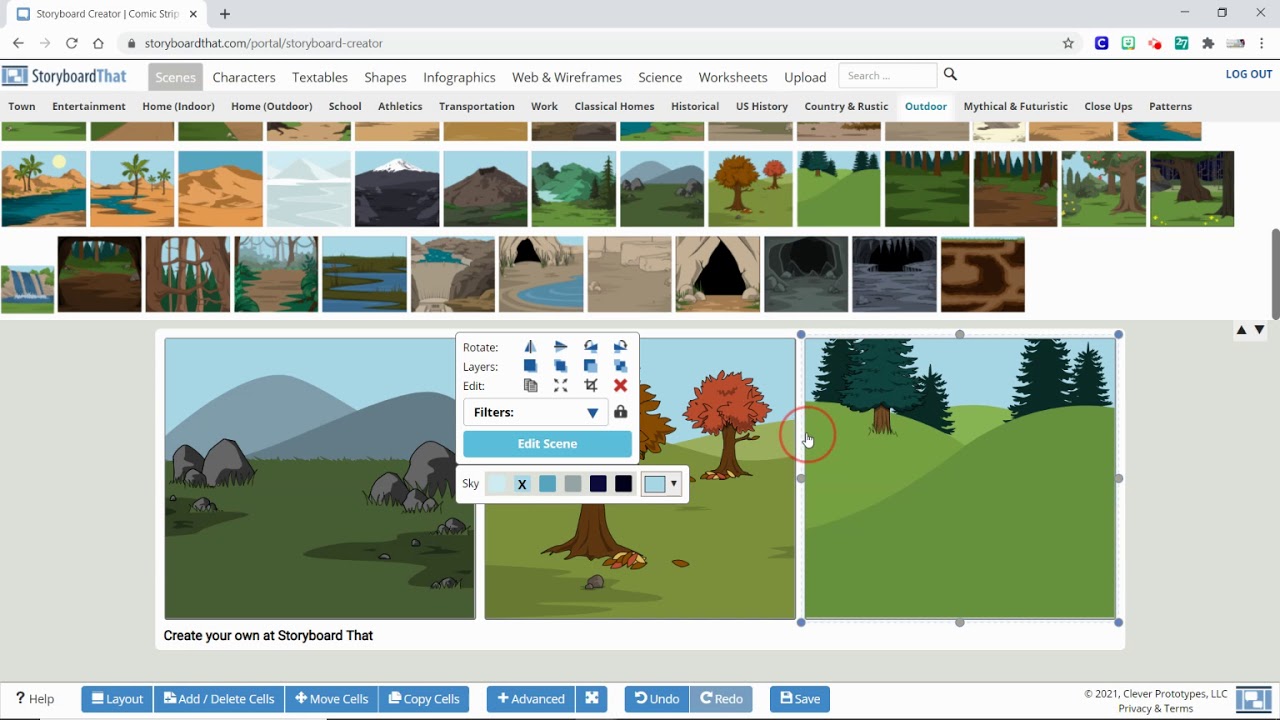Copy the selected scene

coord(530,385)
